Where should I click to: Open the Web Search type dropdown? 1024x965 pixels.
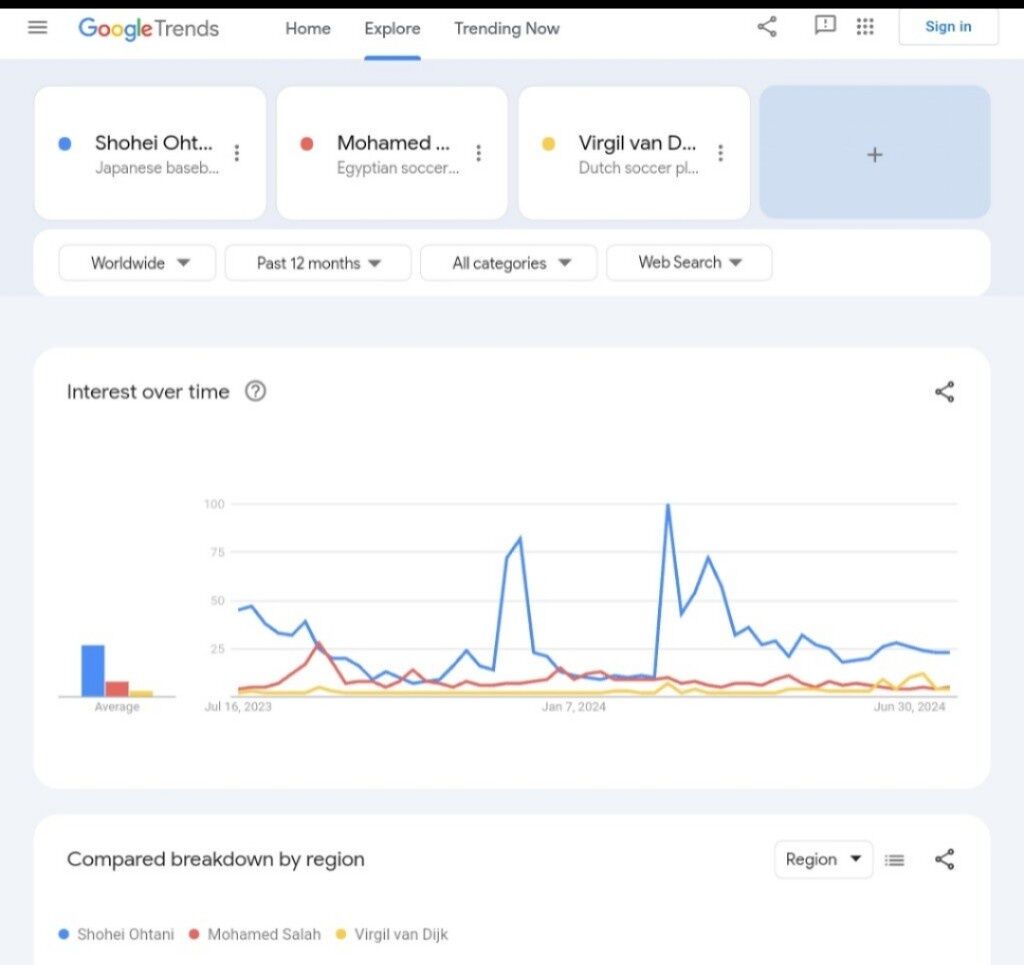[689, 263]
